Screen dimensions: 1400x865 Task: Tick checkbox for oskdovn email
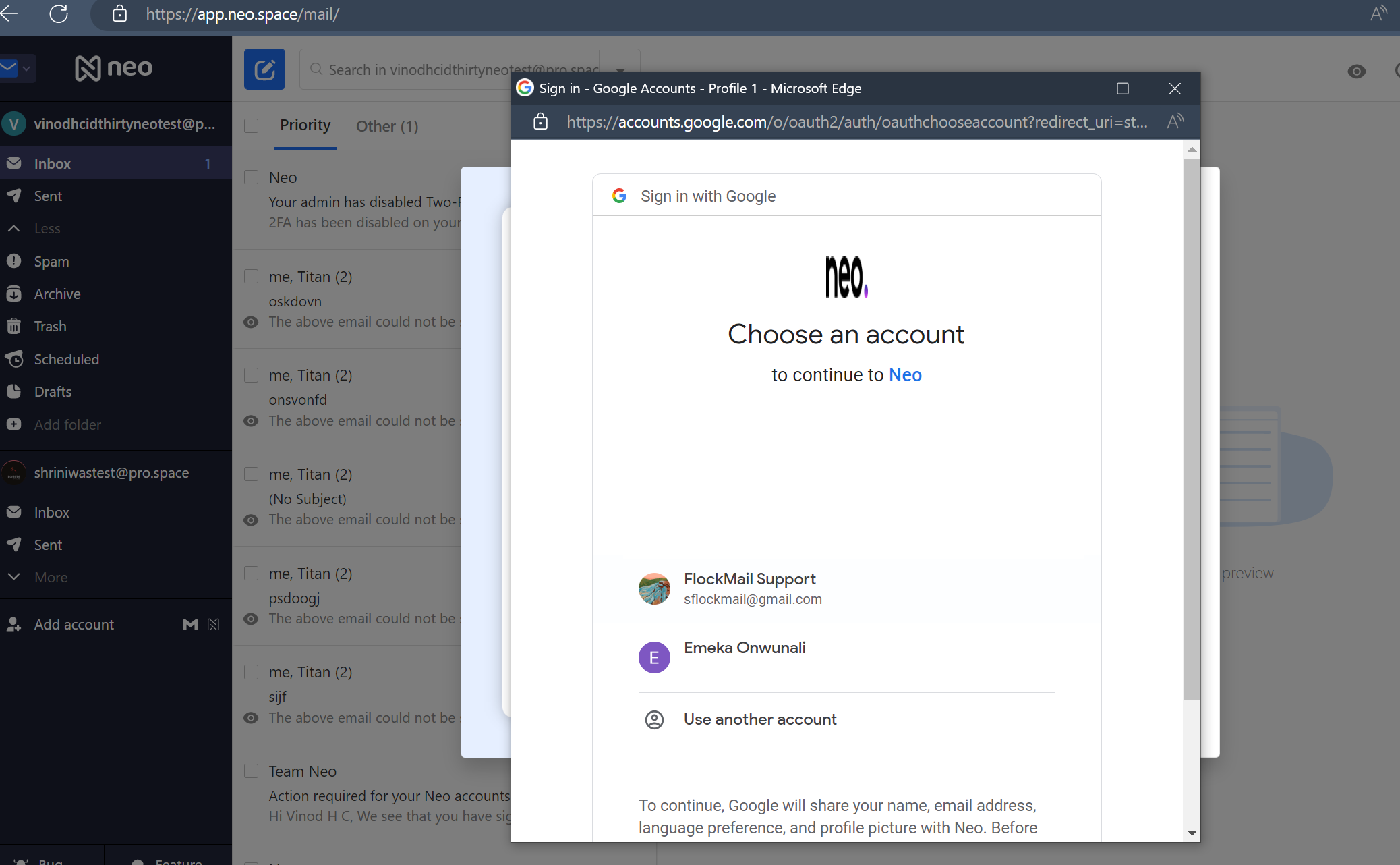[x=252, y=276]
